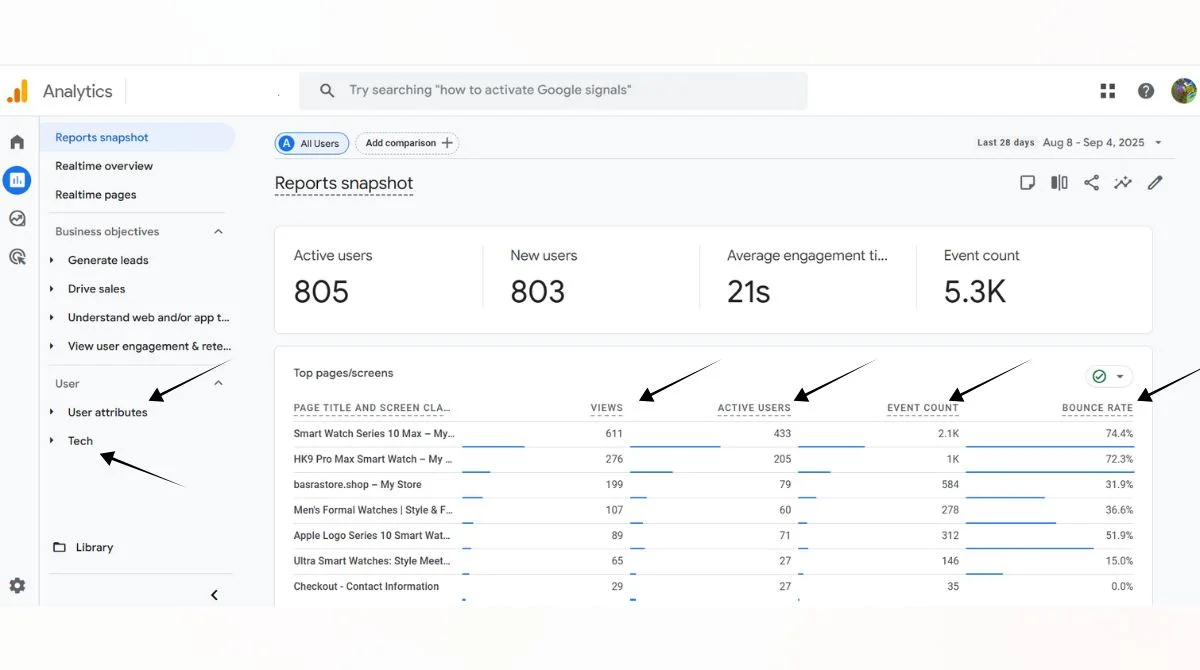This screenshot has height=670, width=1200.
Task: Open the Insights sparkline icon
Action: click(1123, 183)
